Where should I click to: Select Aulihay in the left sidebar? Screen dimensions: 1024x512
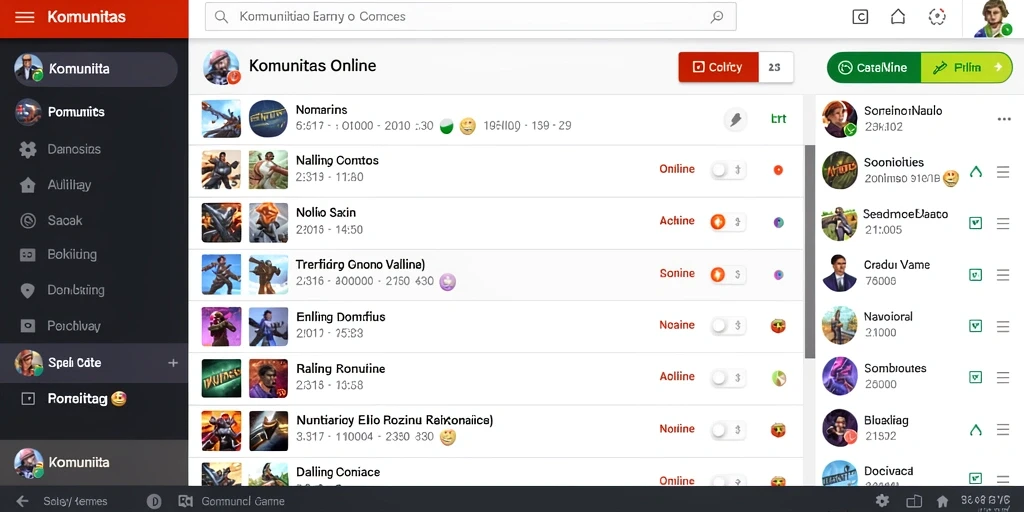69,185
